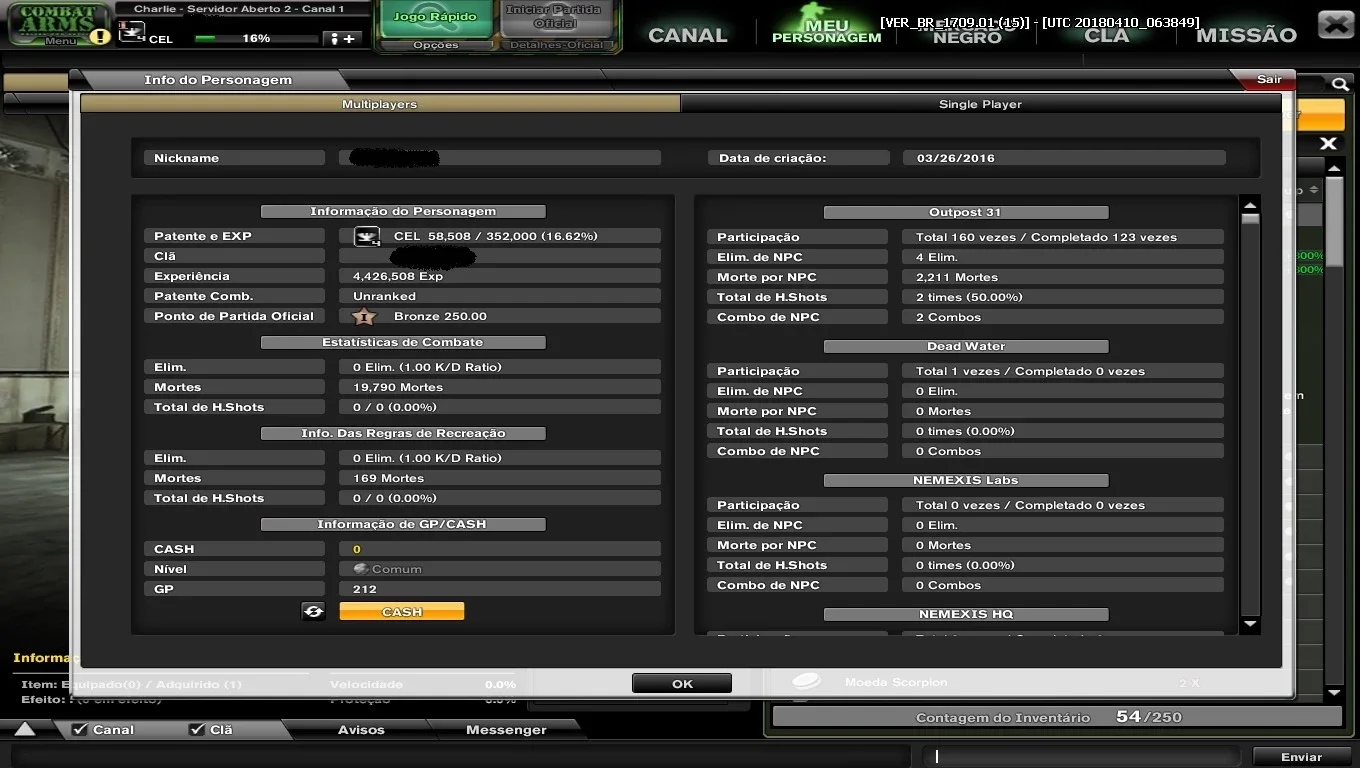Click the yellow exclamation alert icon
The height and width of the screenshot is (768, 1360).
coord(100,37)
